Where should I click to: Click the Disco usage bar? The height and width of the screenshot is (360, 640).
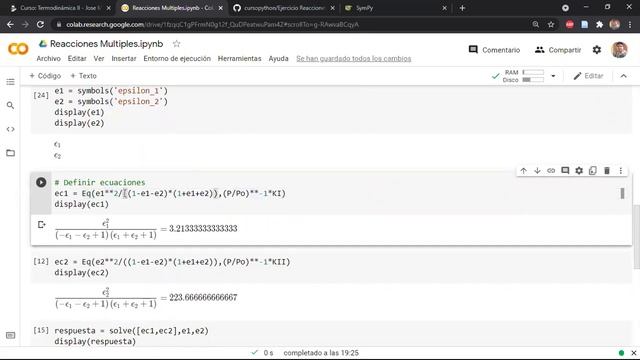tap(533, 80)
